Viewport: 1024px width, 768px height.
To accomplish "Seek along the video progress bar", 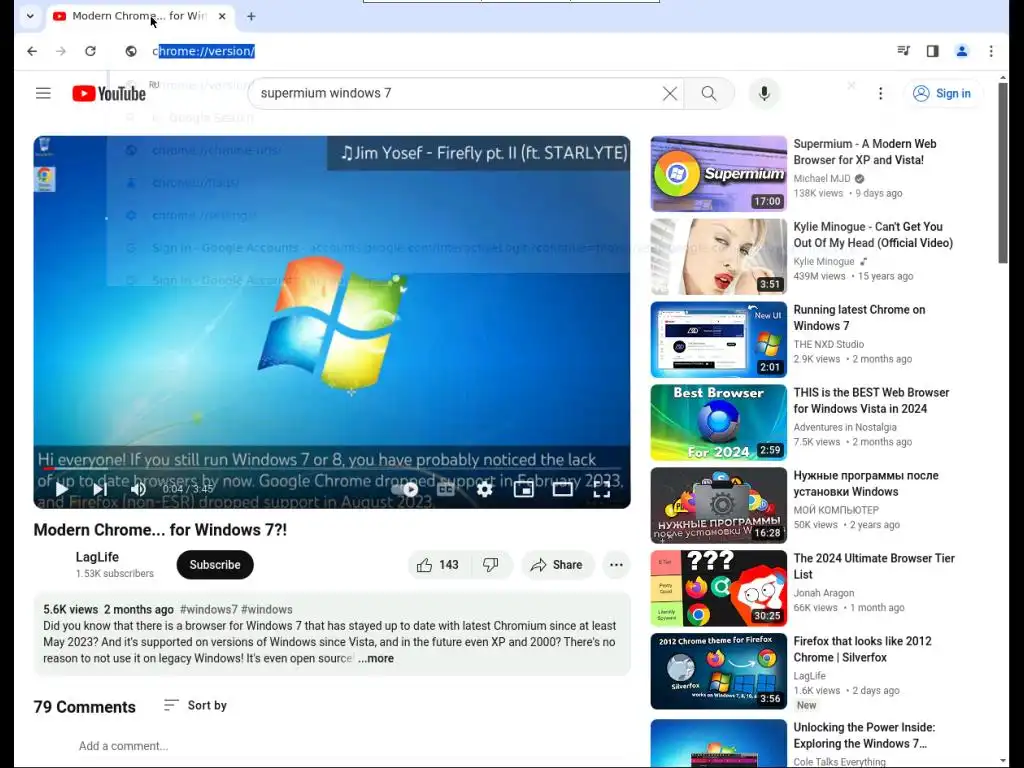I will (x=332, y=468).
